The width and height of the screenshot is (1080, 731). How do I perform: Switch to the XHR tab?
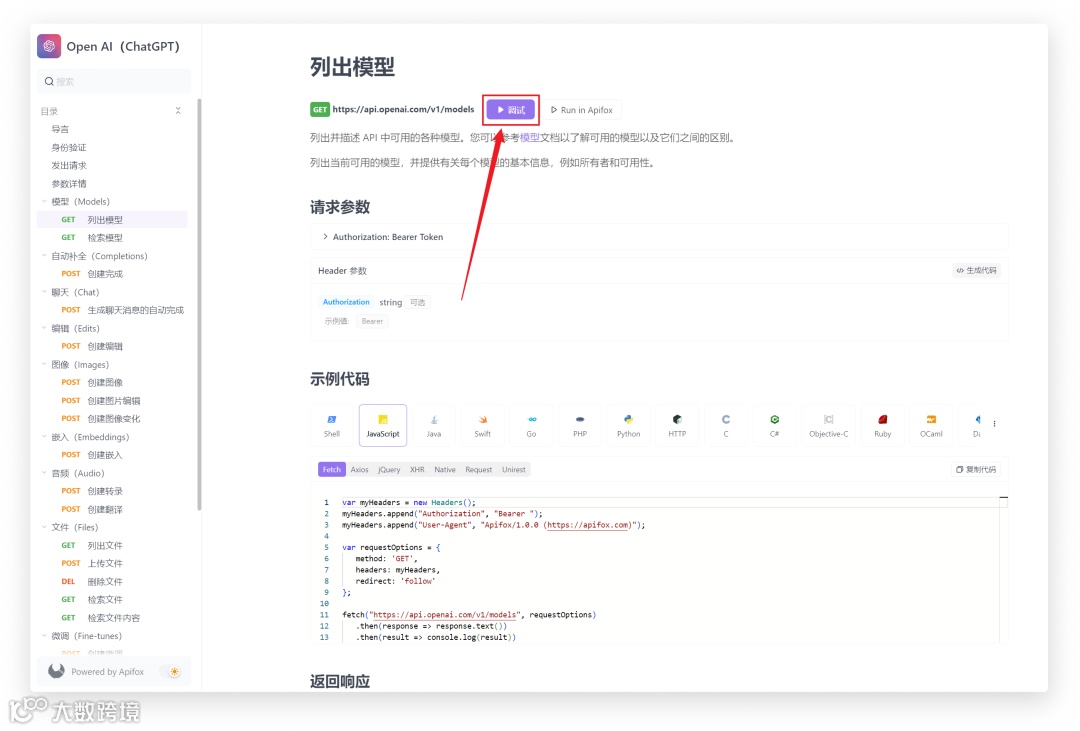[x=417, y=469]
